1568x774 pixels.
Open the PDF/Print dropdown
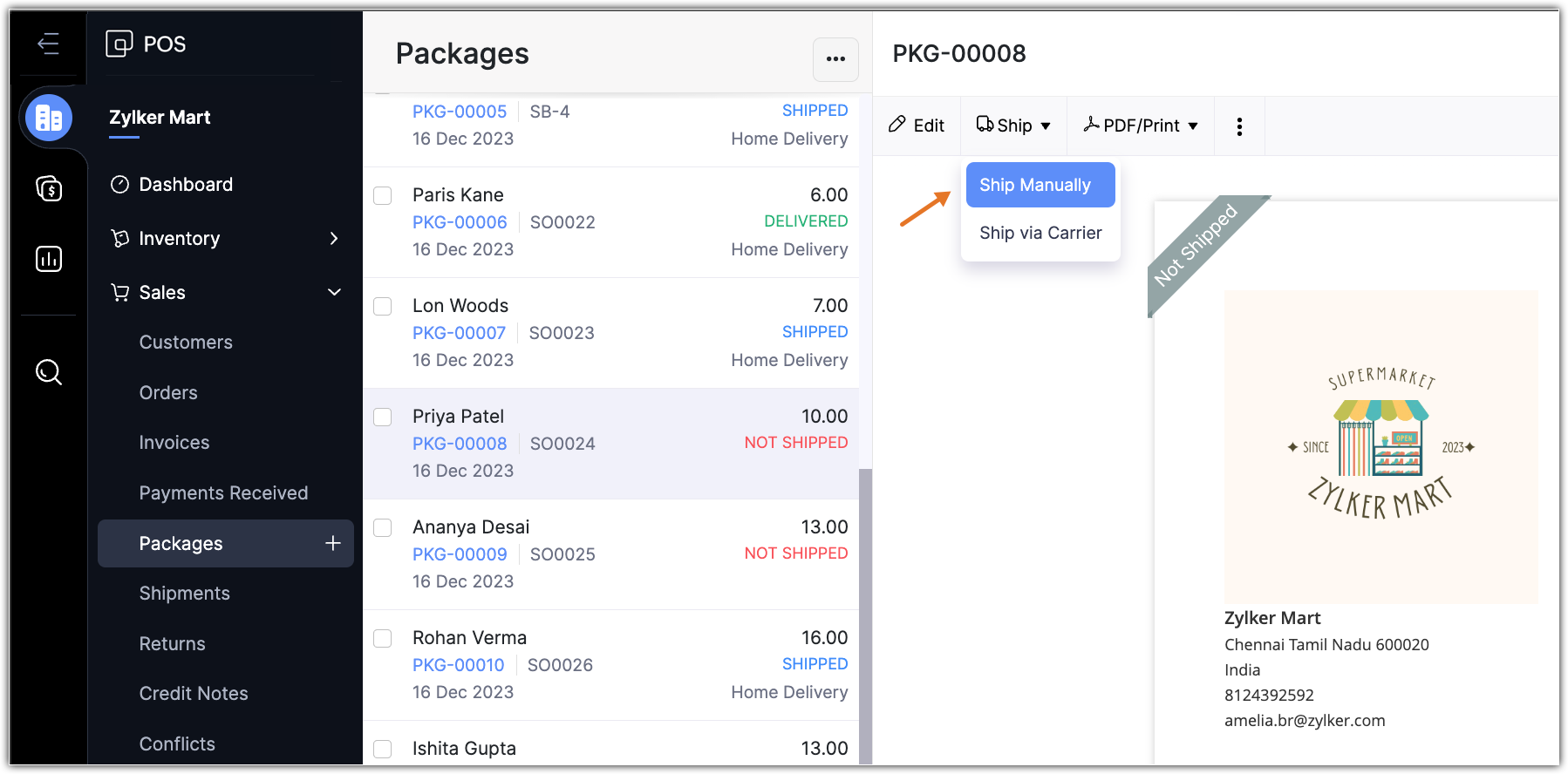pos(1141,126)
